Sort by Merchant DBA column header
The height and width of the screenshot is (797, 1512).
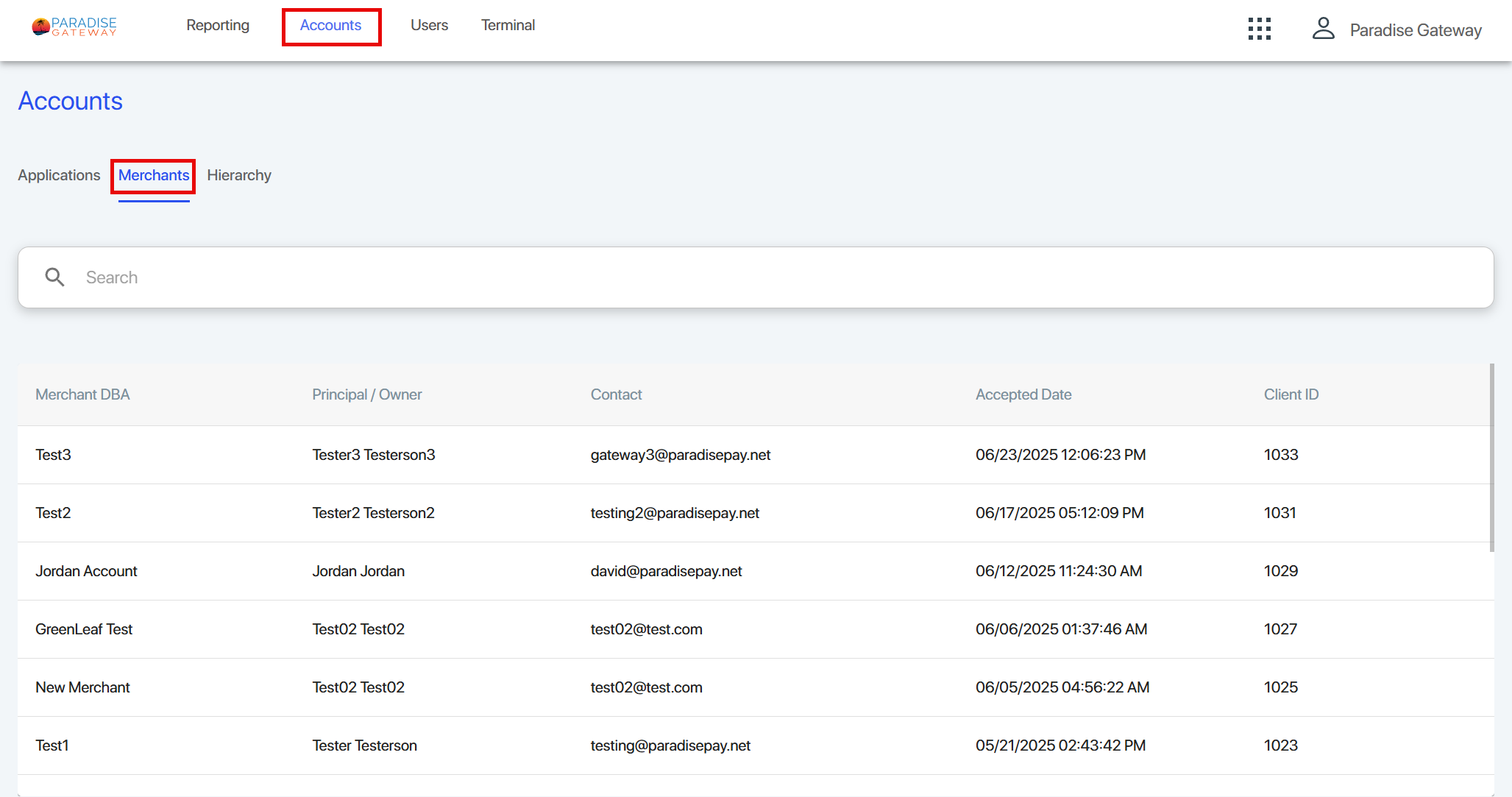(82, 394)
